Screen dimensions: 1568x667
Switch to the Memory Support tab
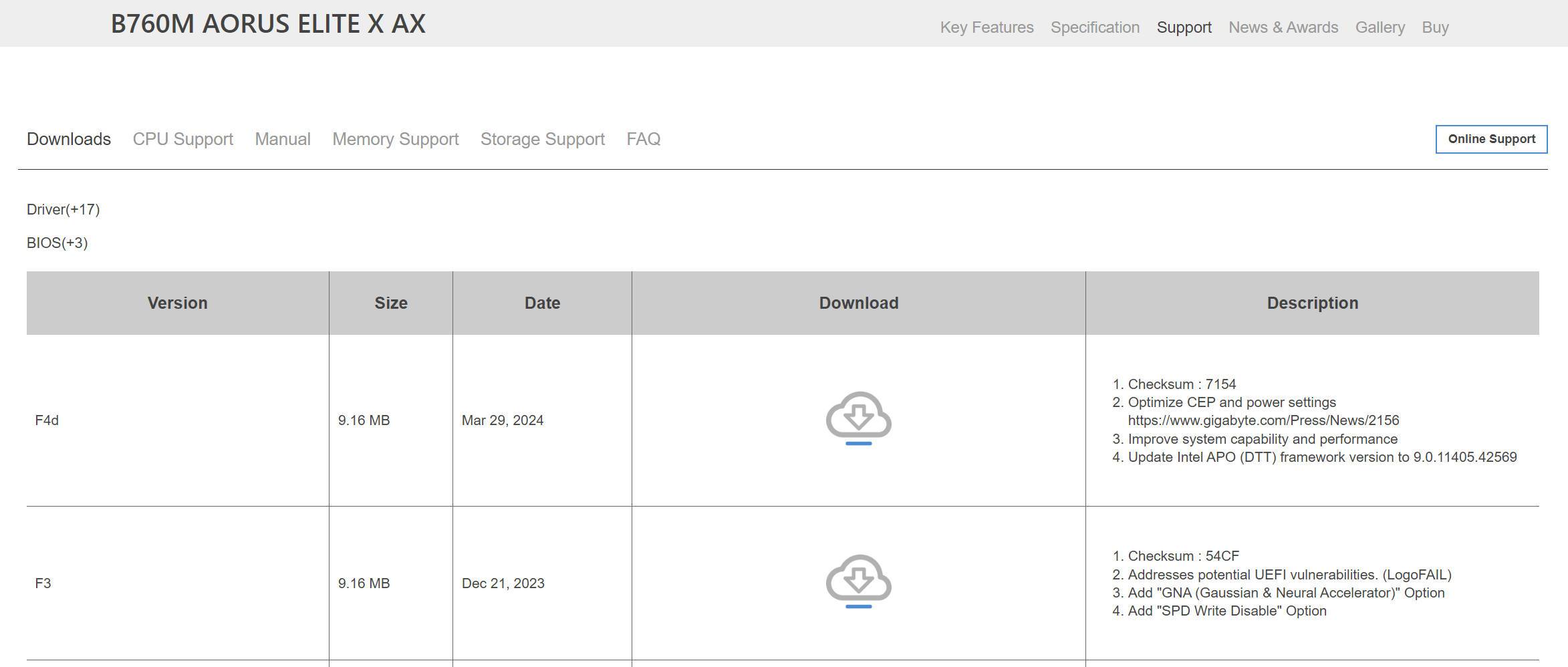point(395,139)
